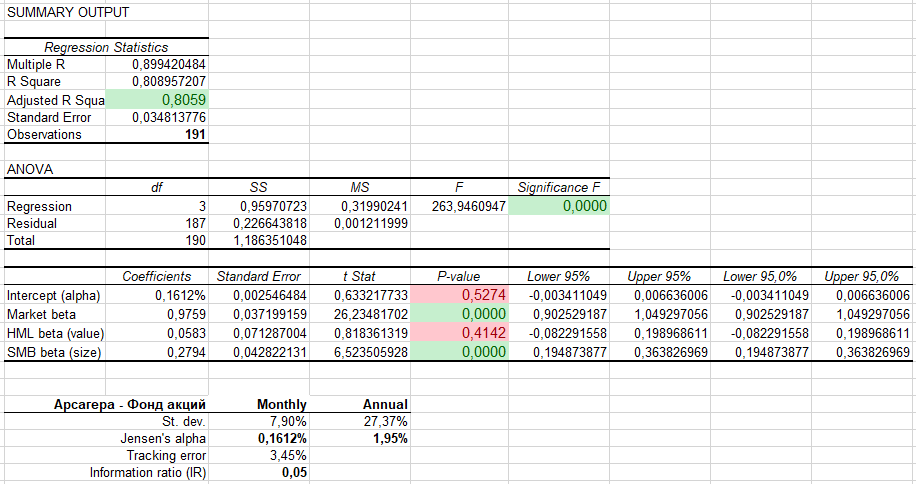
Task: Click SMB t Stat 6,523505928
Action: (x=371, y=353)
